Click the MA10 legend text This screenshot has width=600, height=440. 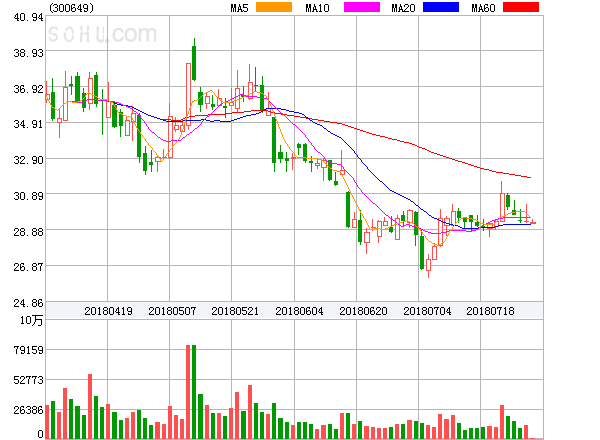coord(317,8)
